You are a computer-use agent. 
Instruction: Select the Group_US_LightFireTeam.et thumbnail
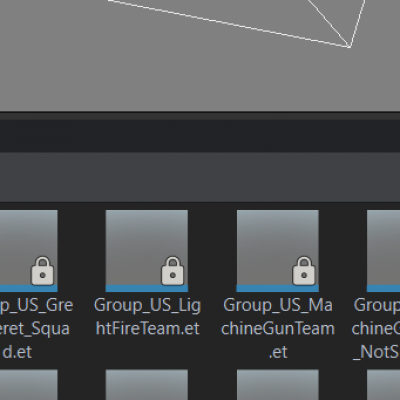(x=147, y=251)
